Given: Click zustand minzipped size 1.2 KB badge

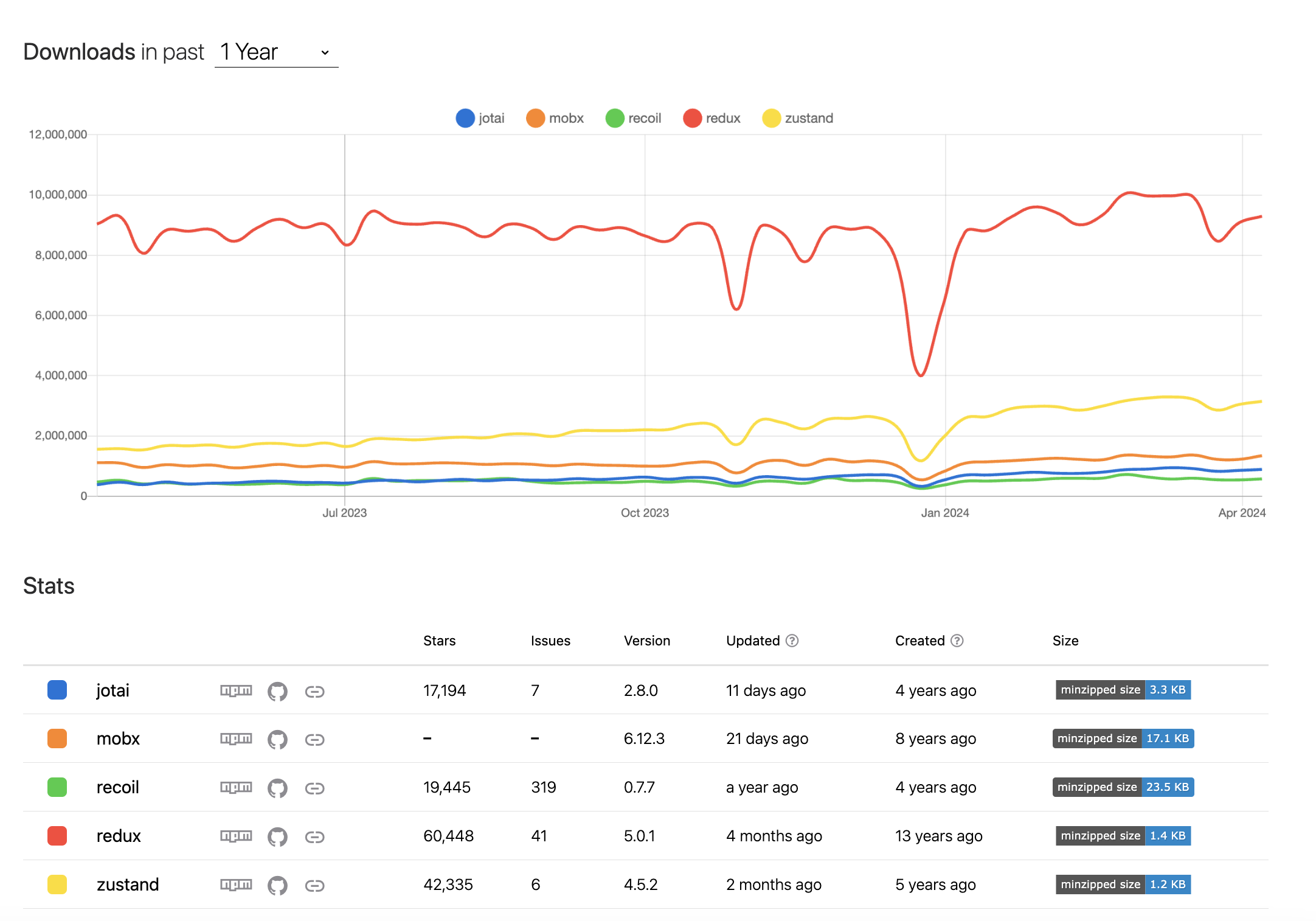Looking at the screenshot, I should coord(1123,885).
